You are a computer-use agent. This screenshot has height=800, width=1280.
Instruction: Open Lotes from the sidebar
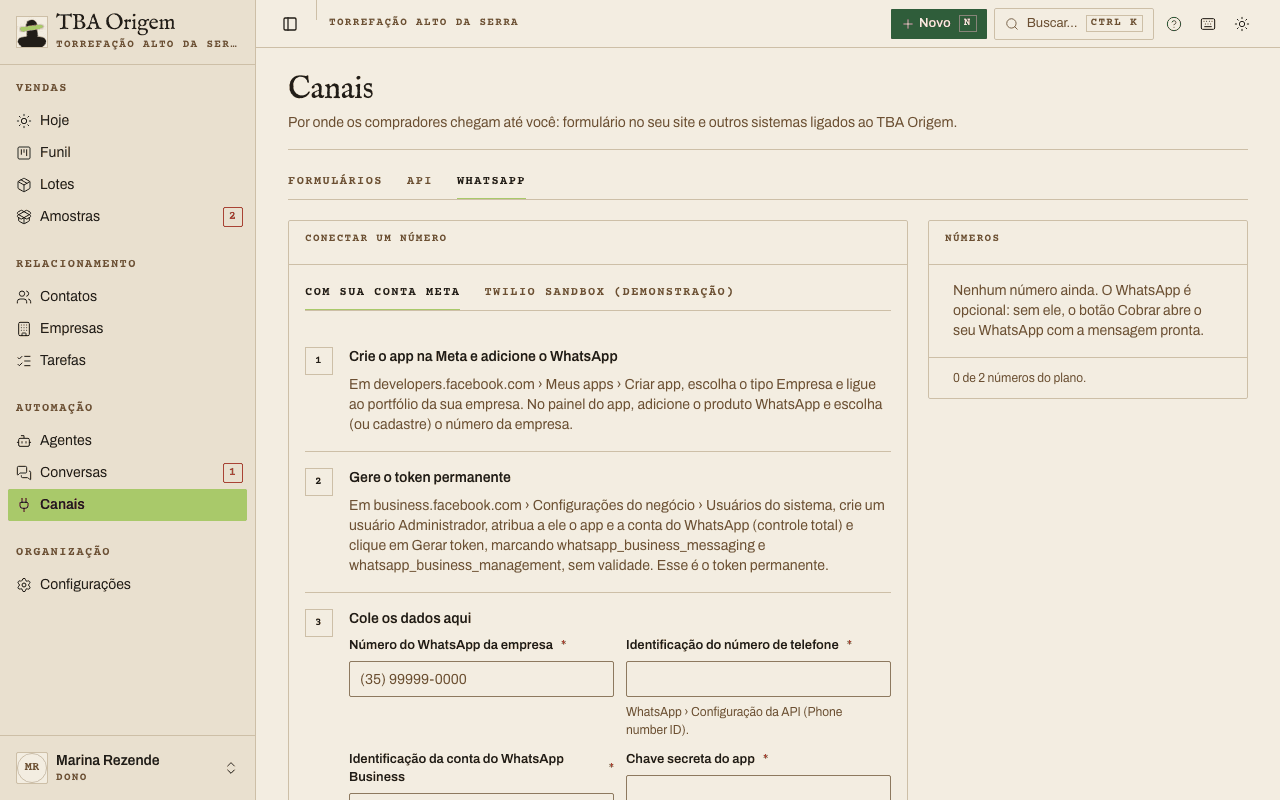(x=127, y=184)
